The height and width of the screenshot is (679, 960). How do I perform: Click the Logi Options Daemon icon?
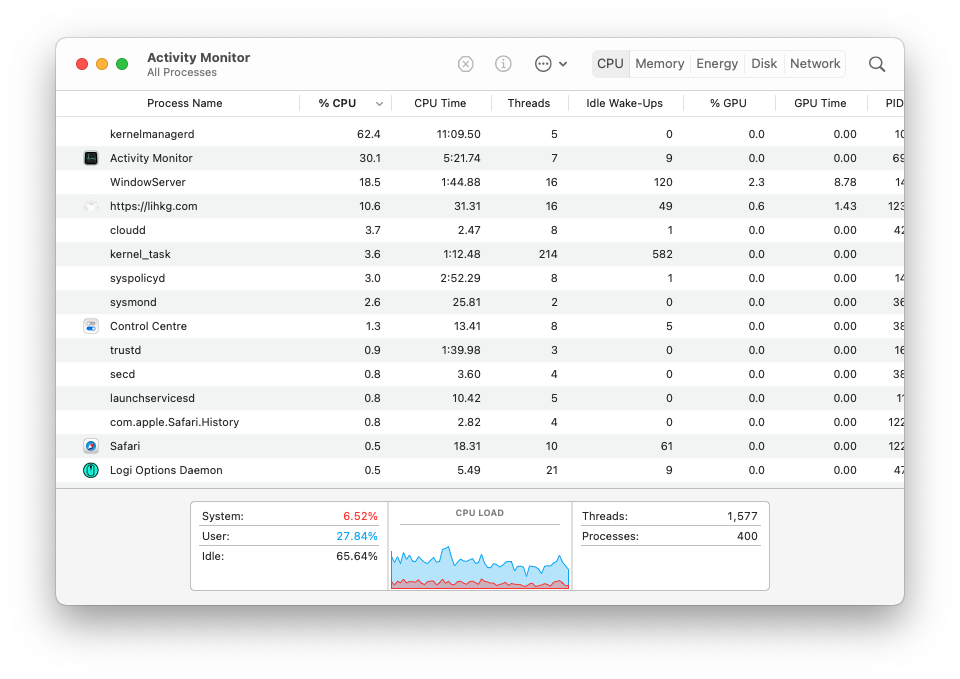click(91, 470)
